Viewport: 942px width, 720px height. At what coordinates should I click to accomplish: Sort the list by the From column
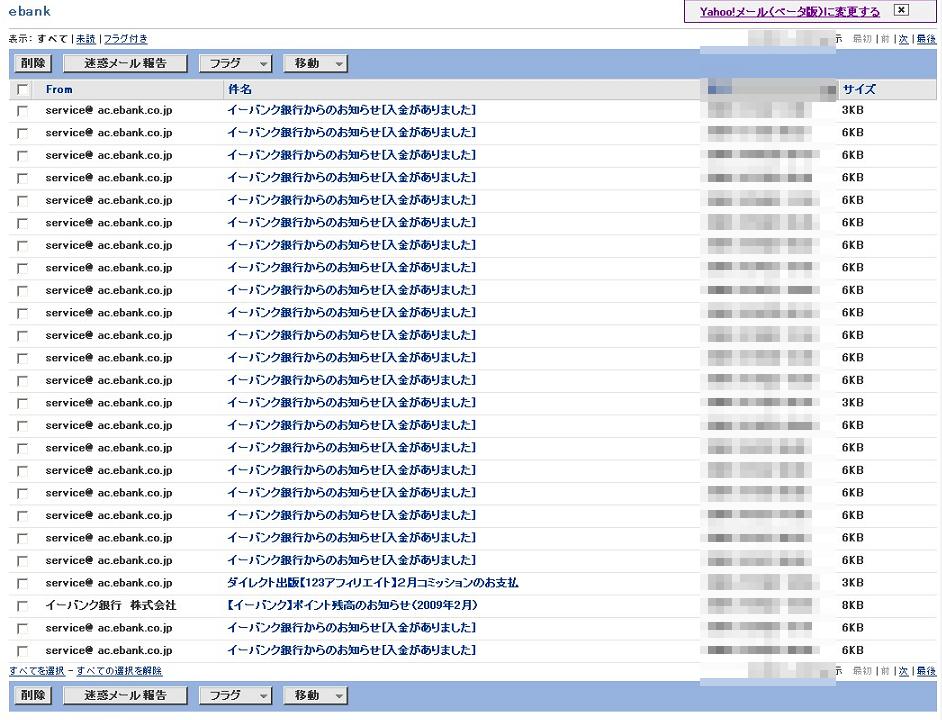pyautogui.click(x=59, y=89)
